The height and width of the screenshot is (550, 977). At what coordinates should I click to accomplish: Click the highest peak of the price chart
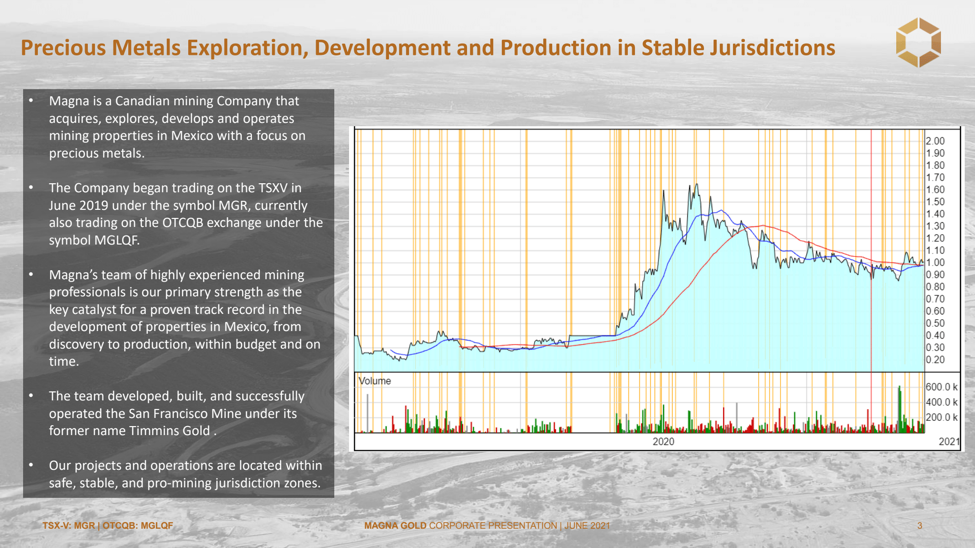(696, 186)
